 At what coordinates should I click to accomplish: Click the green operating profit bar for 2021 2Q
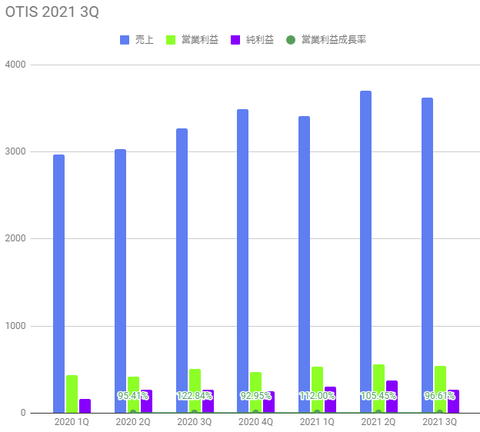(x=379, y=389)
